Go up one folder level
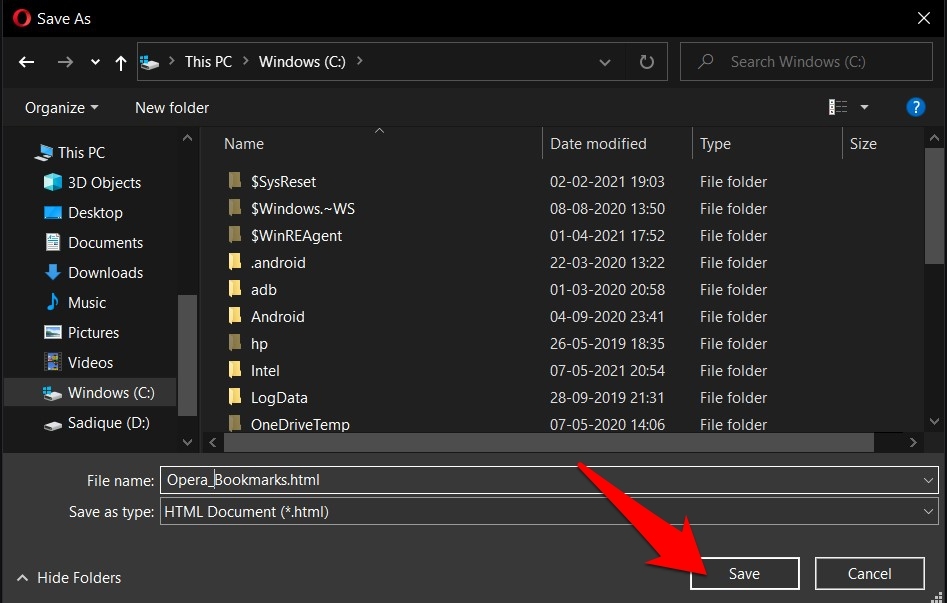Viewport: 947px width, 603px height. (x=121, y=62)
